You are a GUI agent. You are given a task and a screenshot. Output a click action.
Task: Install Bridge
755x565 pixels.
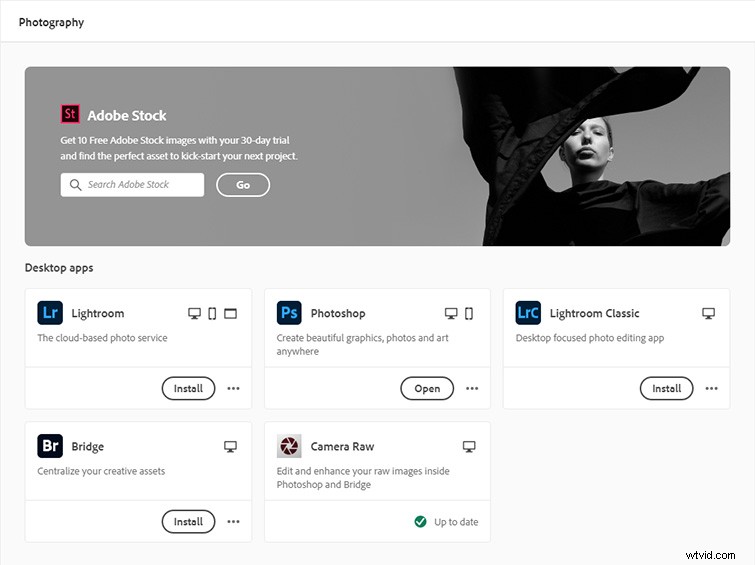(188, 521)
